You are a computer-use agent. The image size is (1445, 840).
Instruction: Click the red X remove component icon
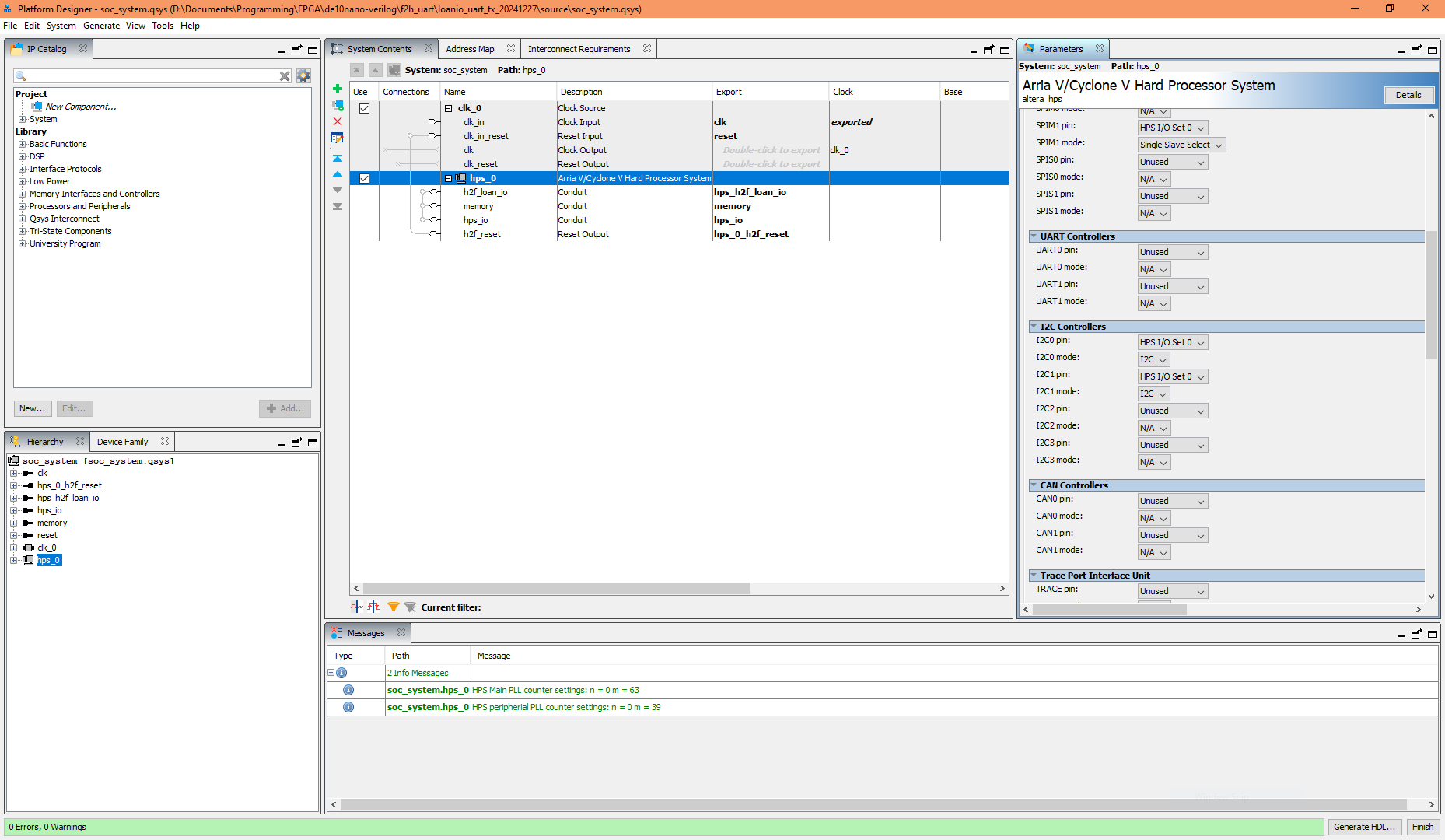click(x=338, y=121)
